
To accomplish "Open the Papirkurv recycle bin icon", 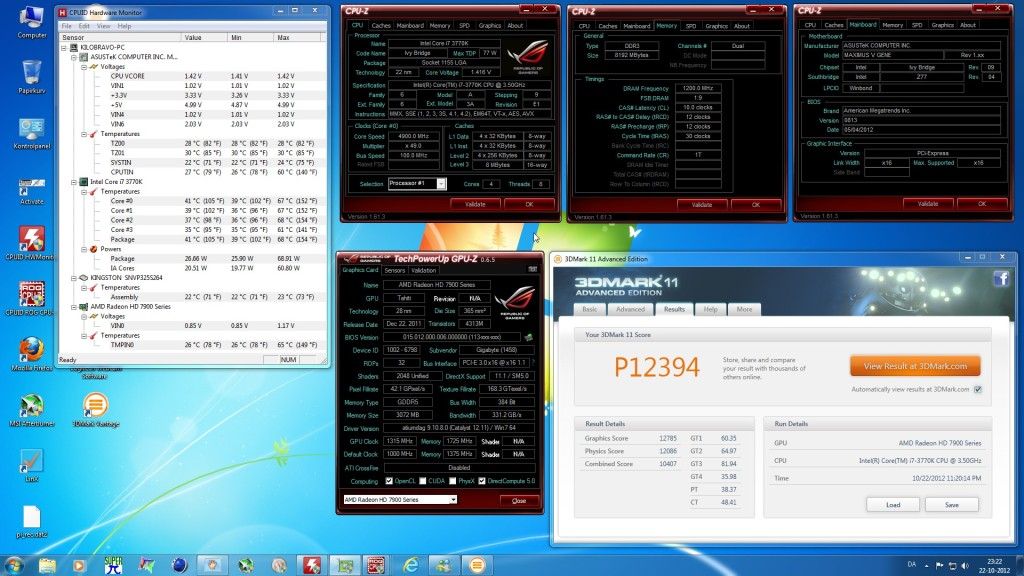I will 31,76.
